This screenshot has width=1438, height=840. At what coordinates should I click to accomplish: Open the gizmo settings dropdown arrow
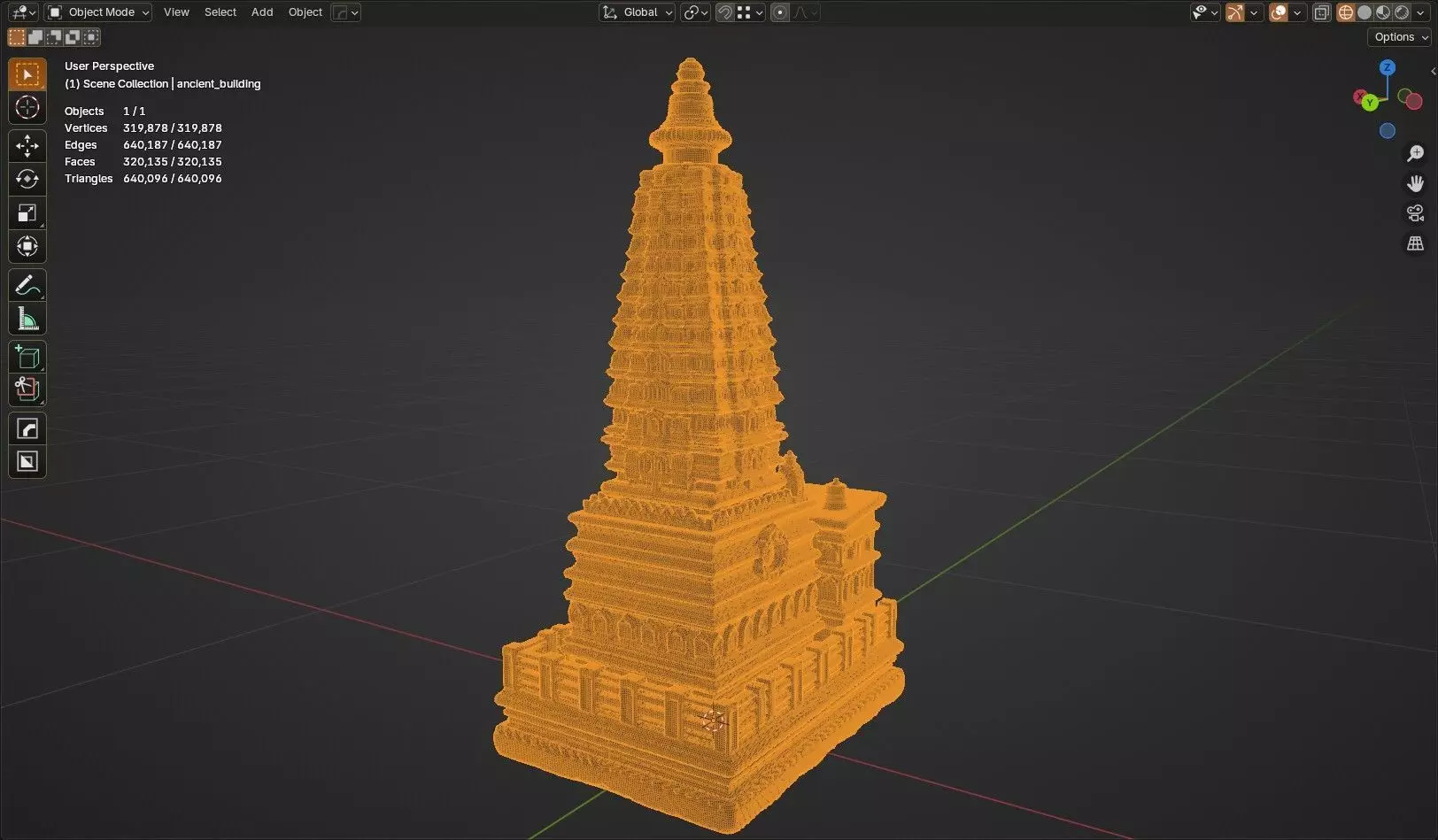[x=1254, y=12]
